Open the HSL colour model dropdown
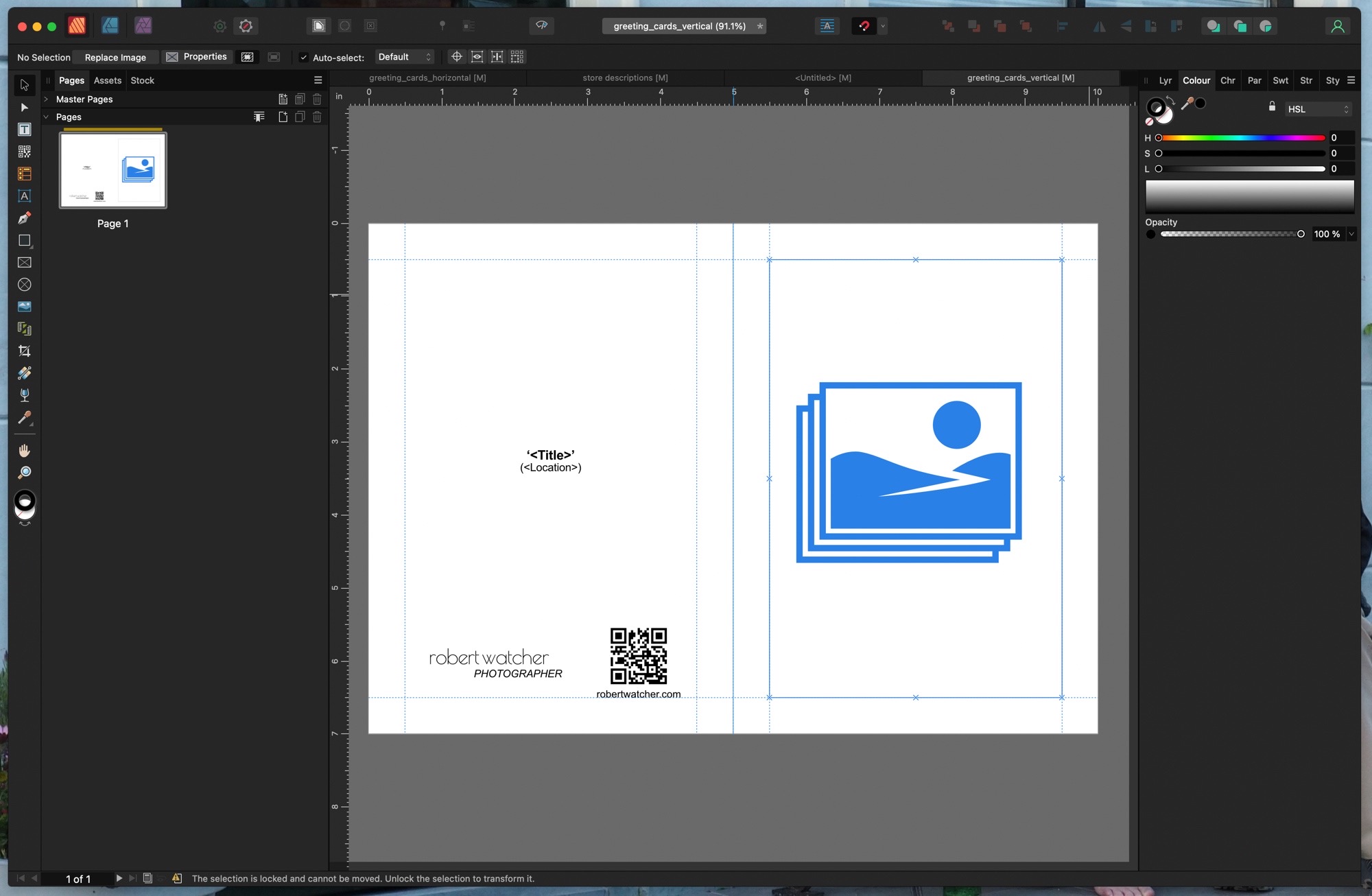Viewport: 1372px width, 896px height. (1318, 110)
